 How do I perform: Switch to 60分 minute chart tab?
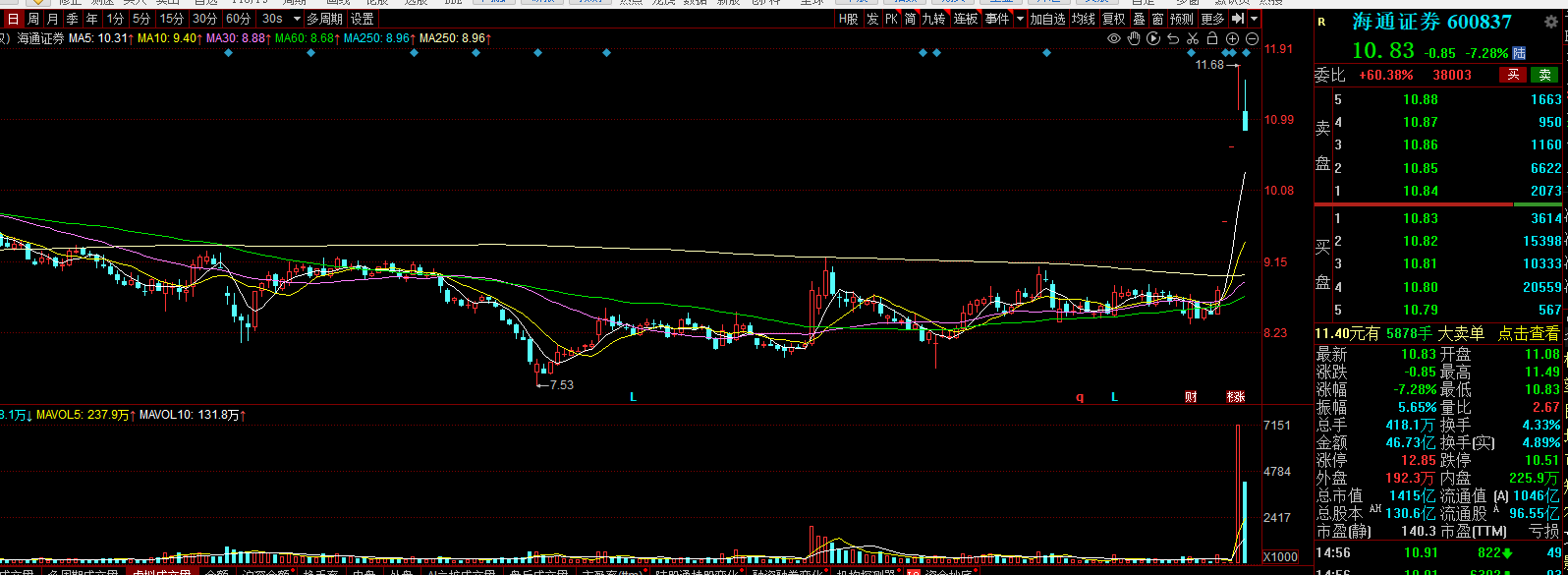[x=238, y=19]
